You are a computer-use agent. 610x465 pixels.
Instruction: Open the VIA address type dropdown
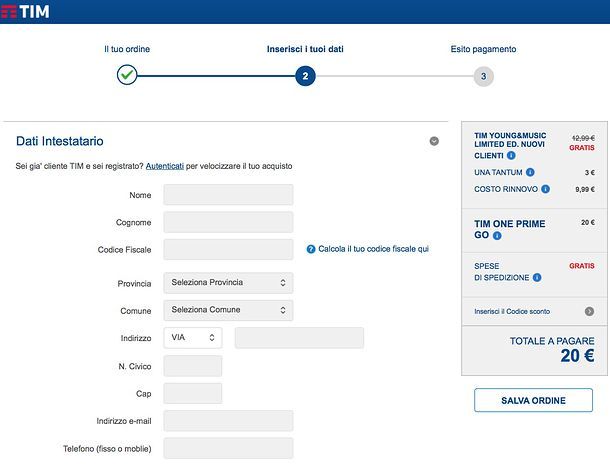click(193, 338)
